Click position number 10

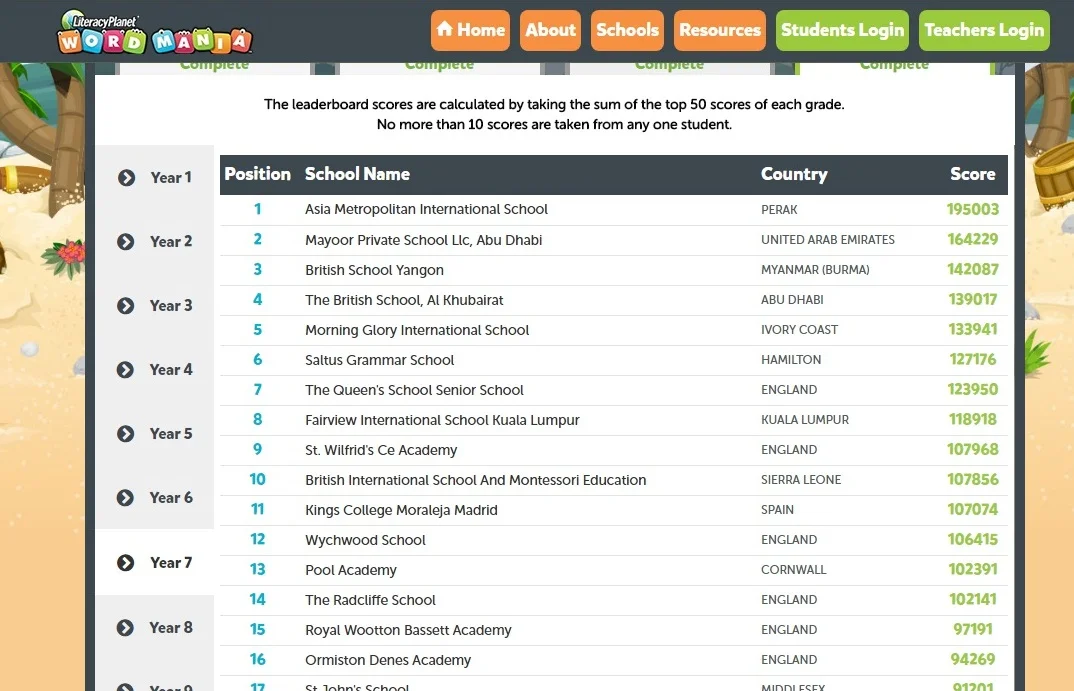(258, 479)
